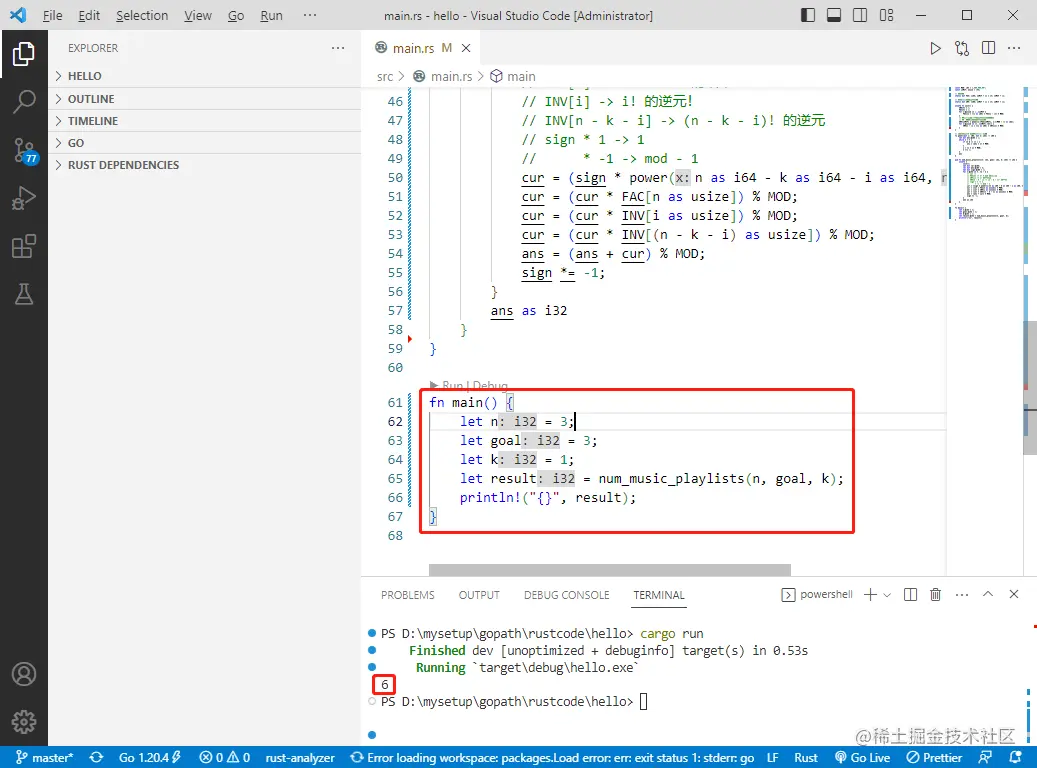Open the Extensions view
Screen dimensions: 1037x768
pyautogui.click(x=24, y=246)
